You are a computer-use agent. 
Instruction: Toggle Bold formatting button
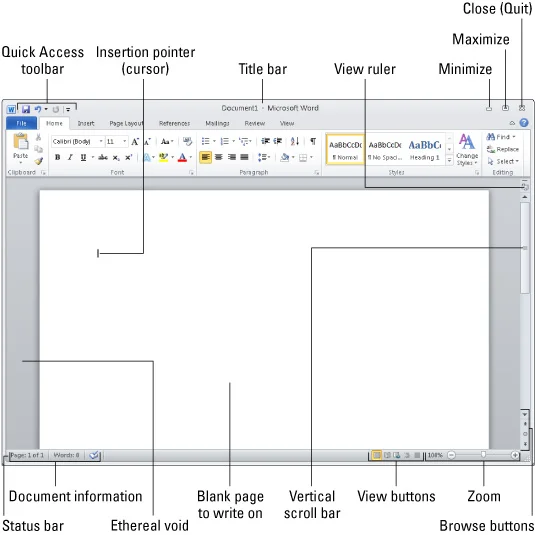point(58,157)
